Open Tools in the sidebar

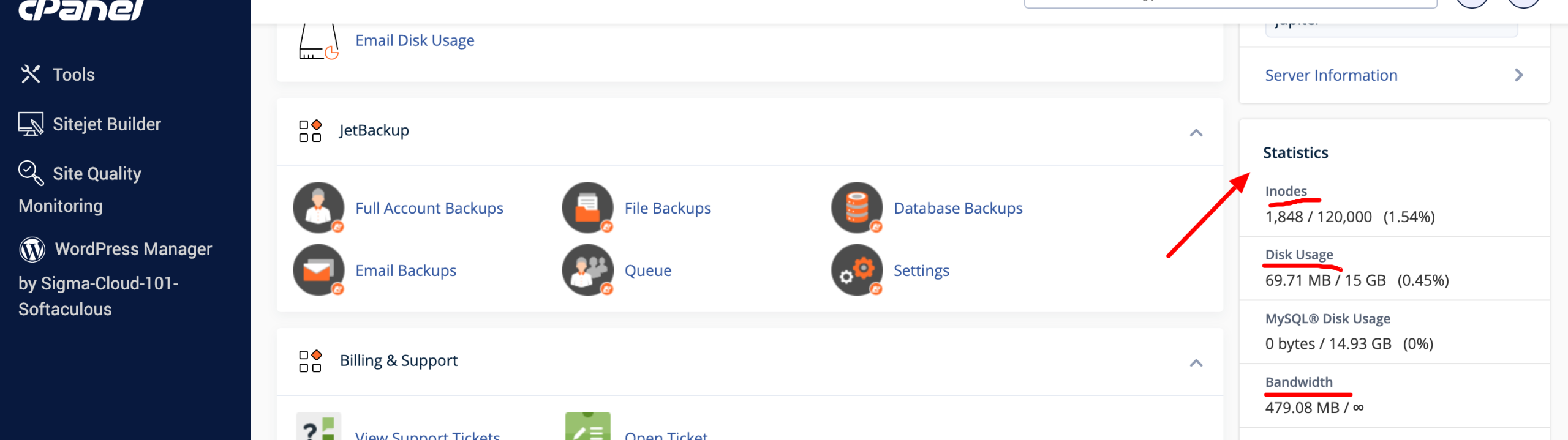tap(73, 75)
